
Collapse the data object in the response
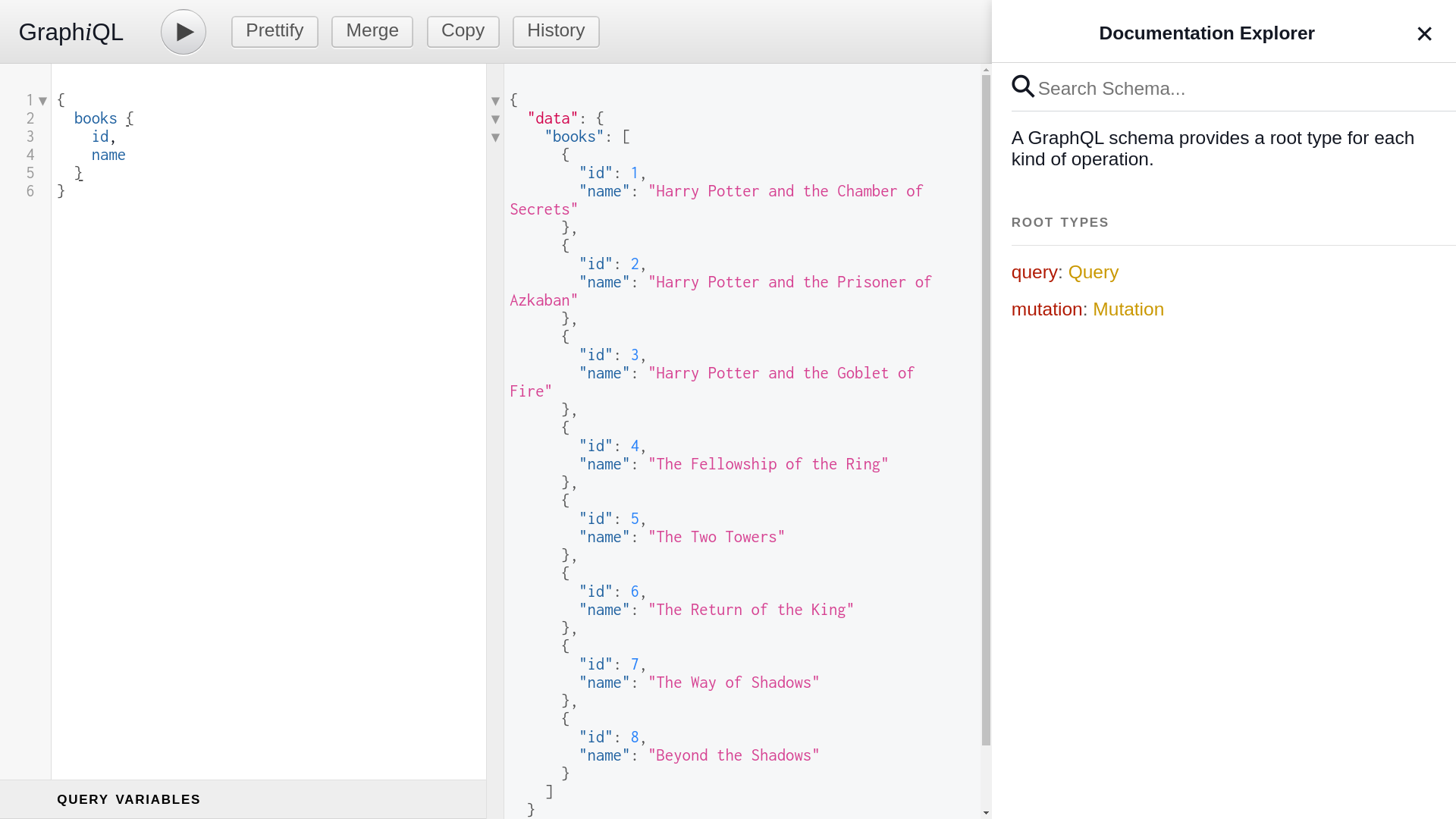(495, 119)
